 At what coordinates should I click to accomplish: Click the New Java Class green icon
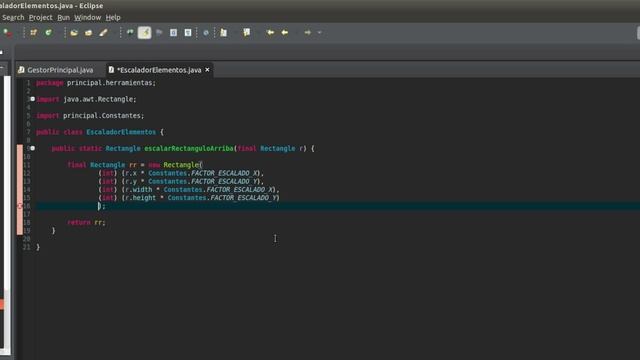[49, 33]
